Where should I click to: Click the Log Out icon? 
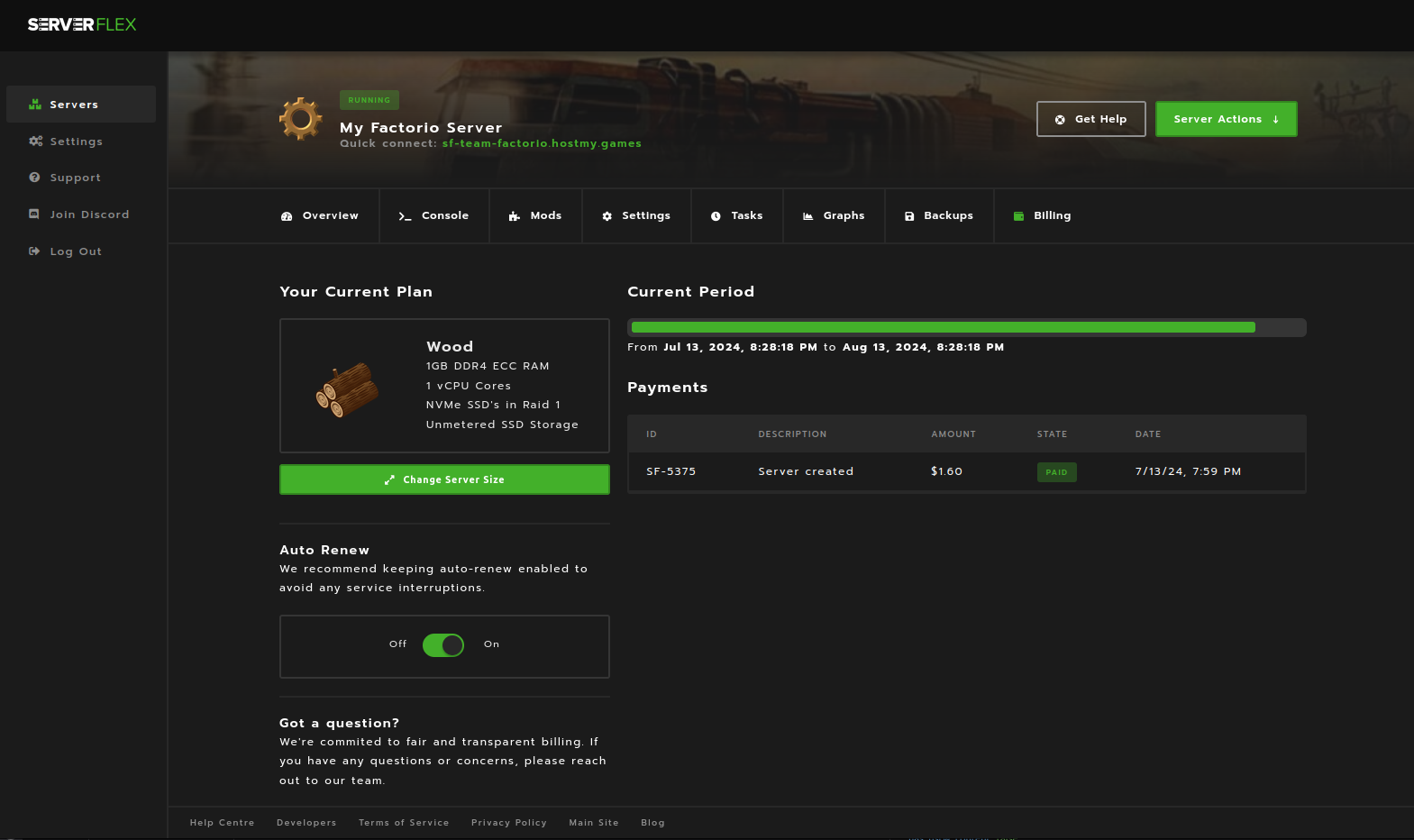point(34,251)
